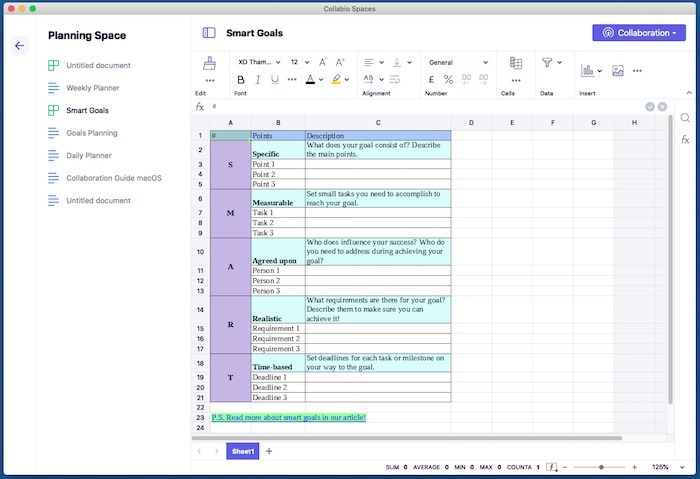Image resolution: width=700 pixels, height=479 pixels.
Task: Expand horizontal alignment options arrow
Action: pos(382,62)
